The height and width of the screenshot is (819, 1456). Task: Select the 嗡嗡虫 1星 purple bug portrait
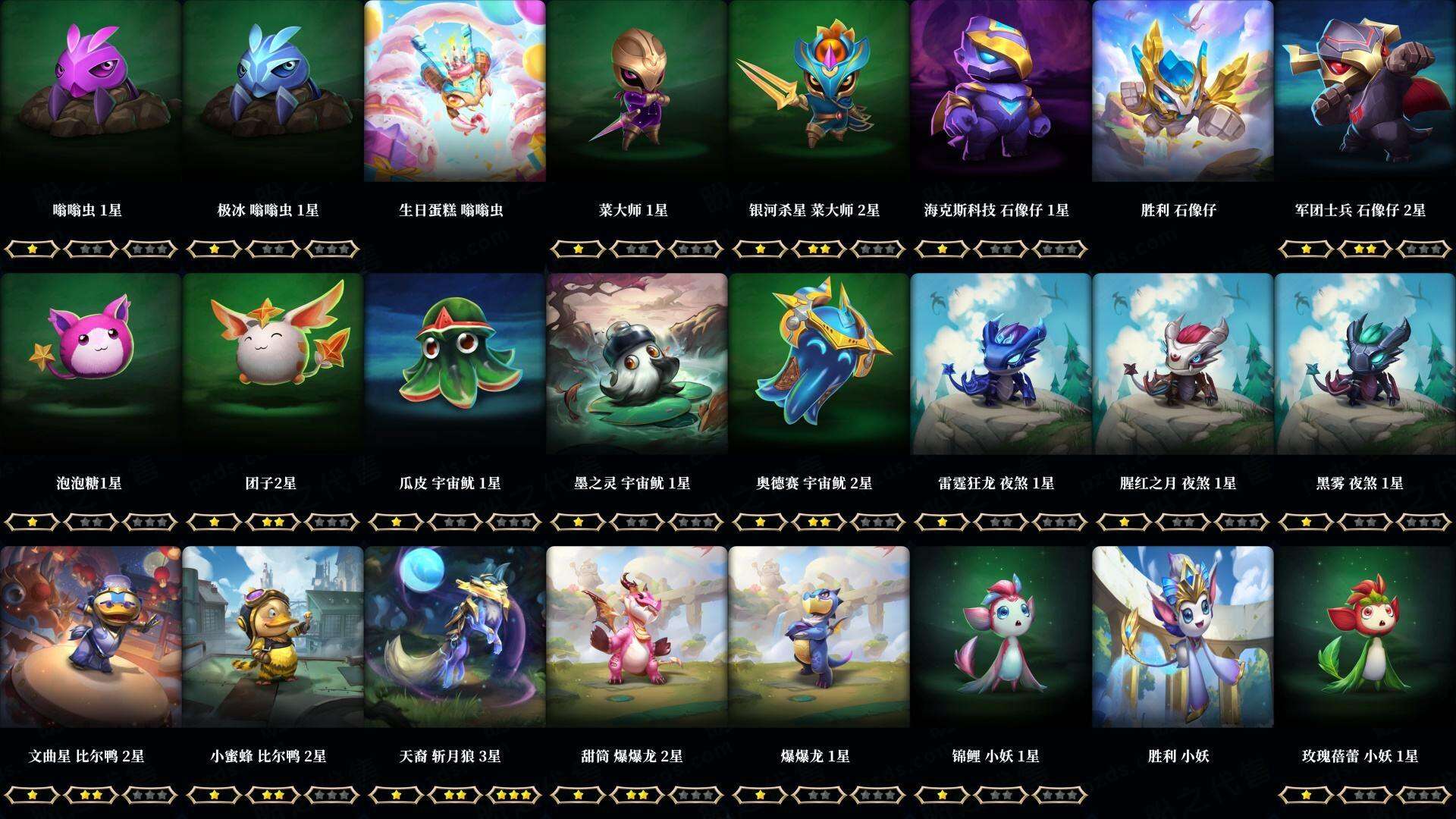pos(91,91)
